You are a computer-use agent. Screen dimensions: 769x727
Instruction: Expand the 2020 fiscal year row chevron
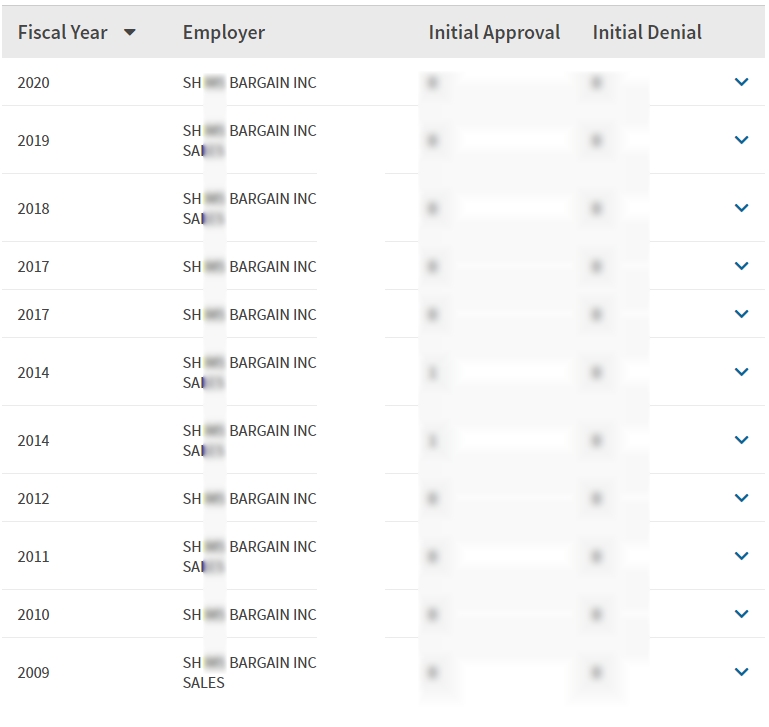(x=741, y=82)
